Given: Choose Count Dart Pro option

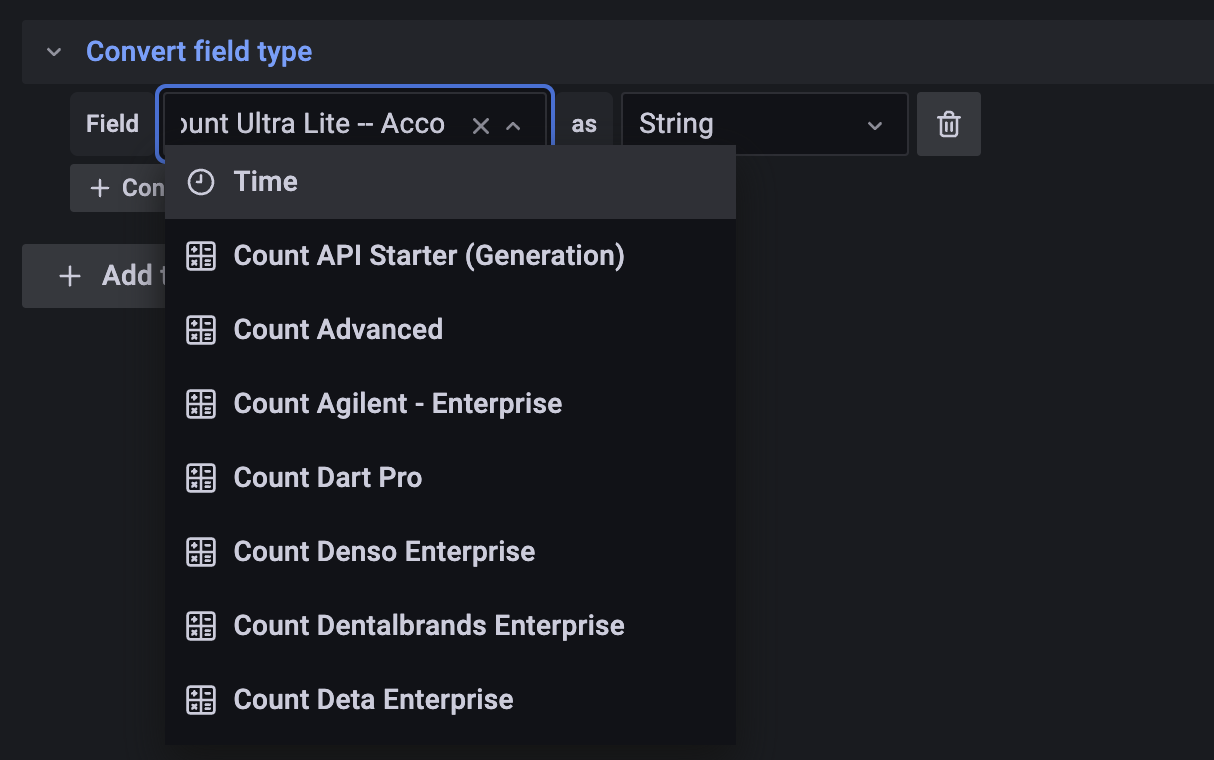Looking at the screenshot, I should [450, 478].
